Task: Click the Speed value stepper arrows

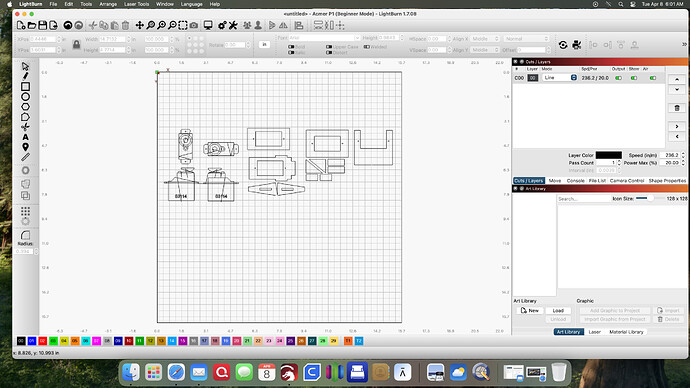Action: (x=683, y=155)
